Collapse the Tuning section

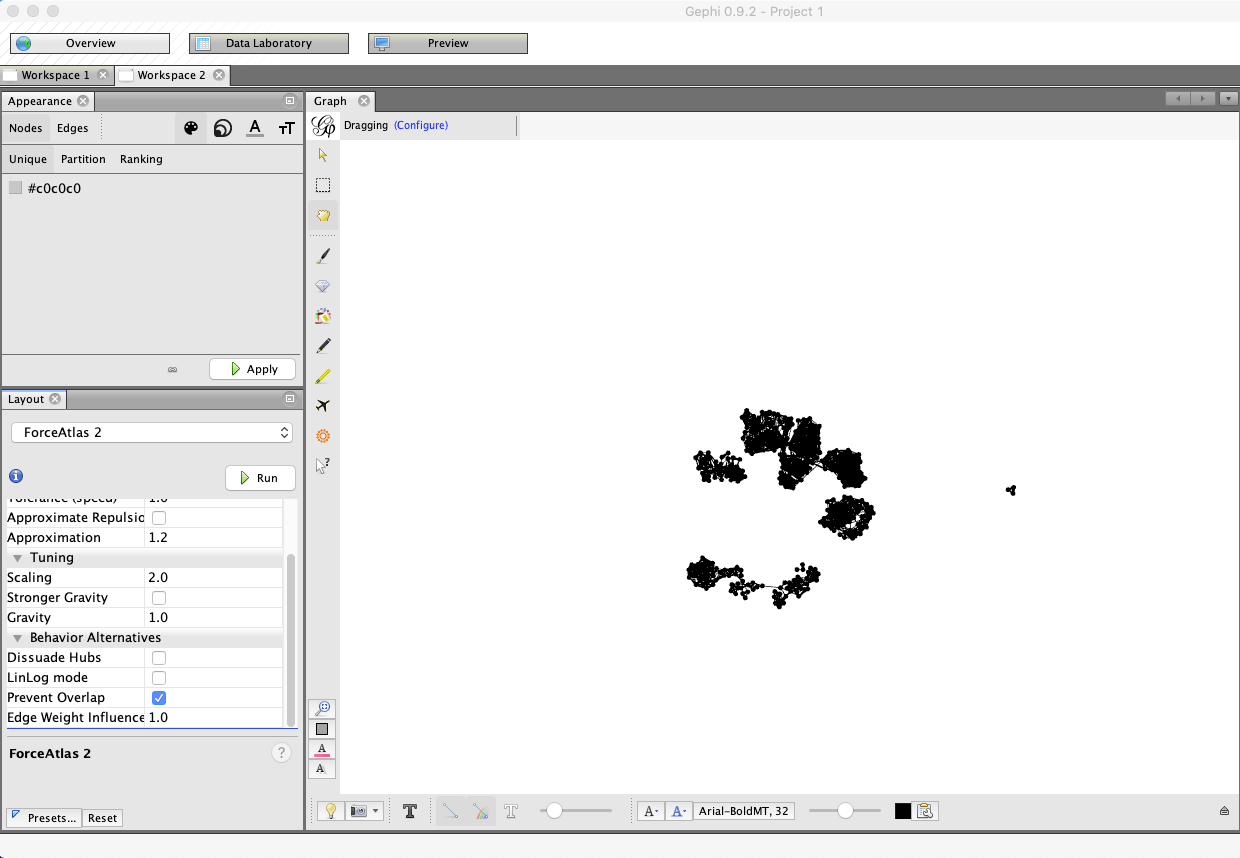point(17,557)
